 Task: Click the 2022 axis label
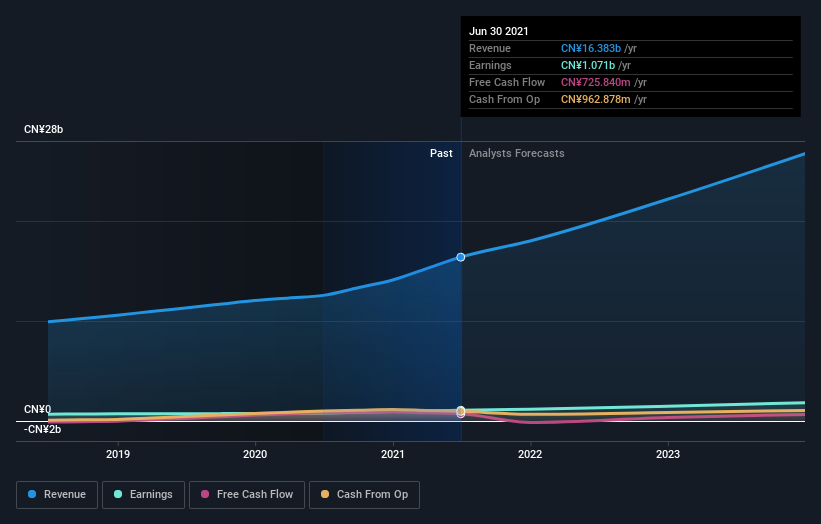(530, 454)
